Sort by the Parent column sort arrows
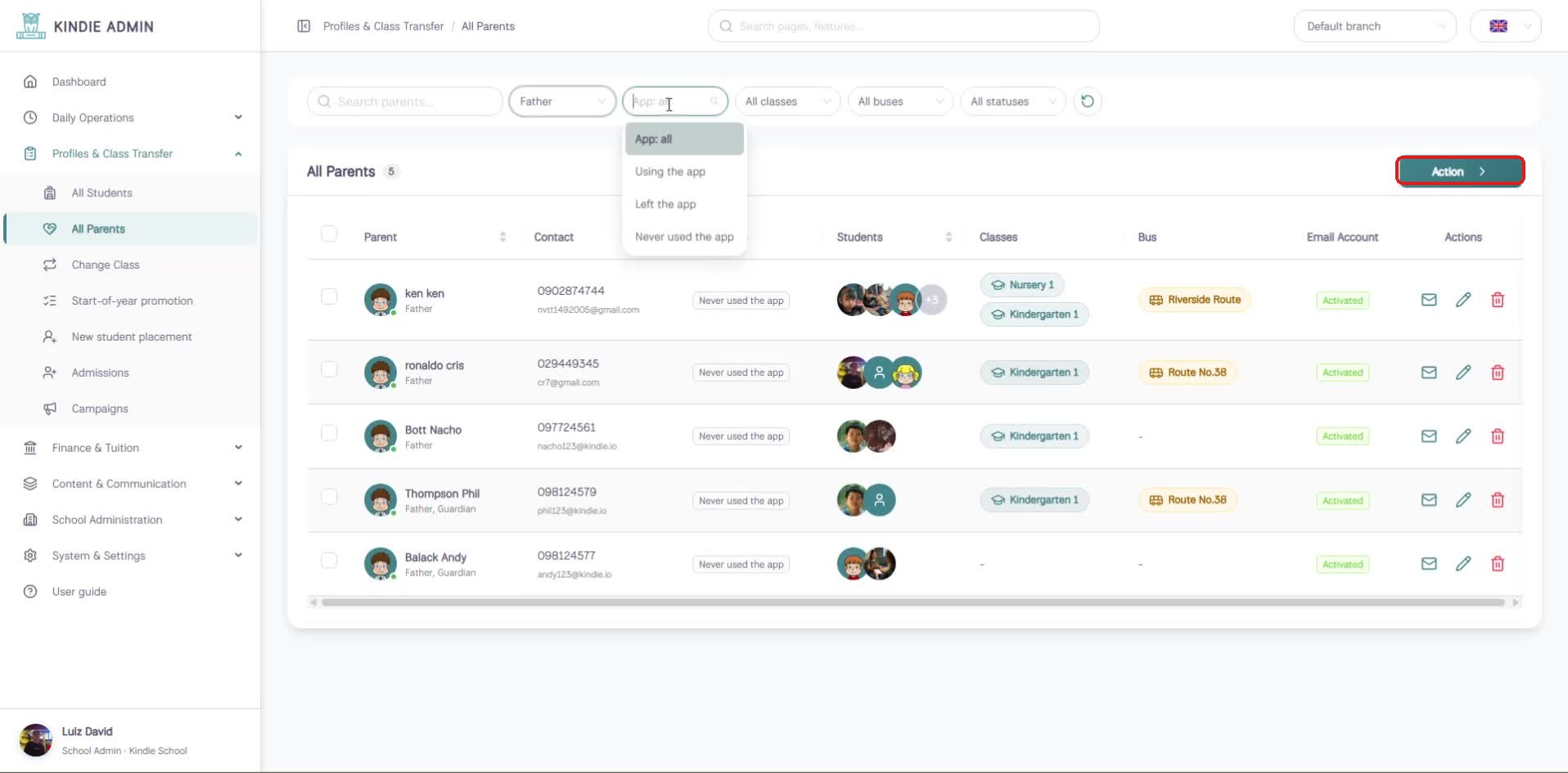 tap(502, 237)
